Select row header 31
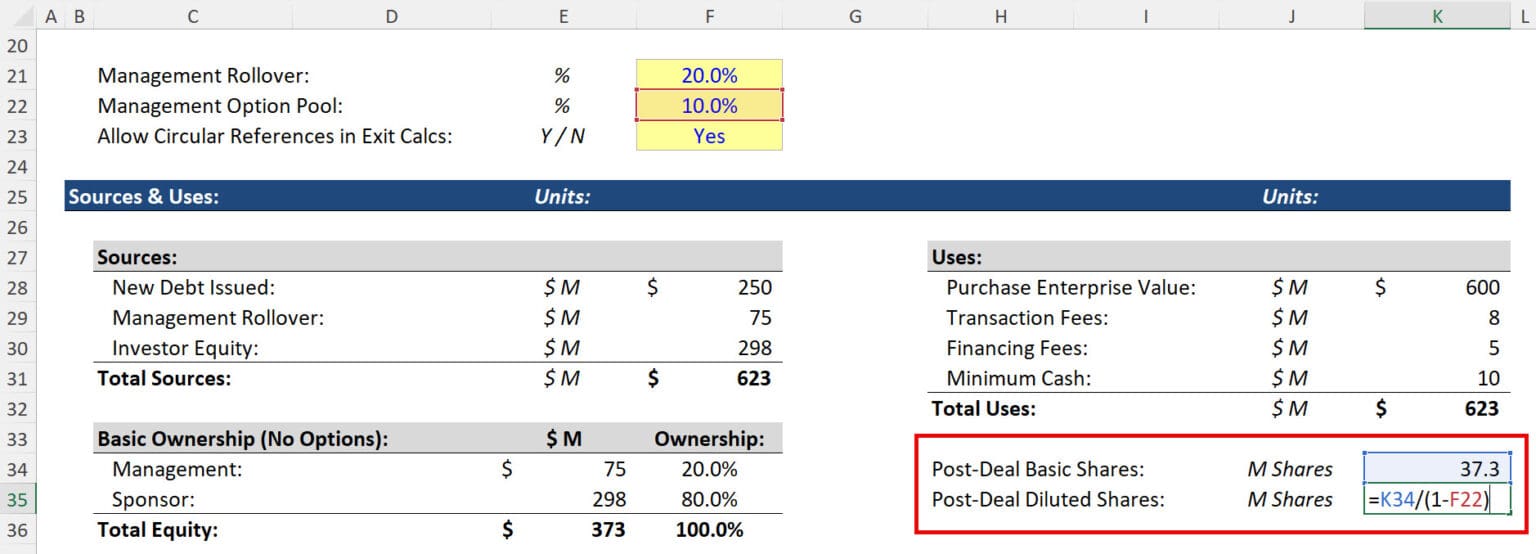Screen dimensions: 1536x554 tap(18, 378)
